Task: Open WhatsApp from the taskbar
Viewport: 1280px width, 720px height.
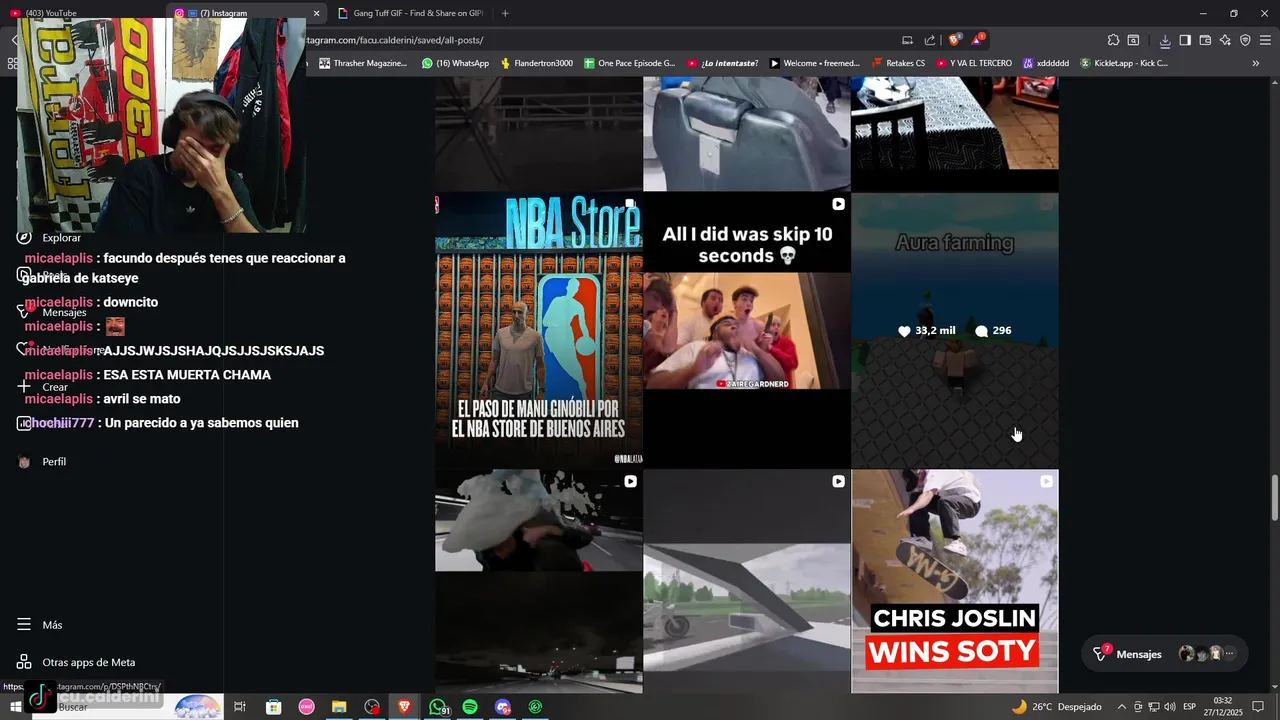Action: [x=437, y=707]
